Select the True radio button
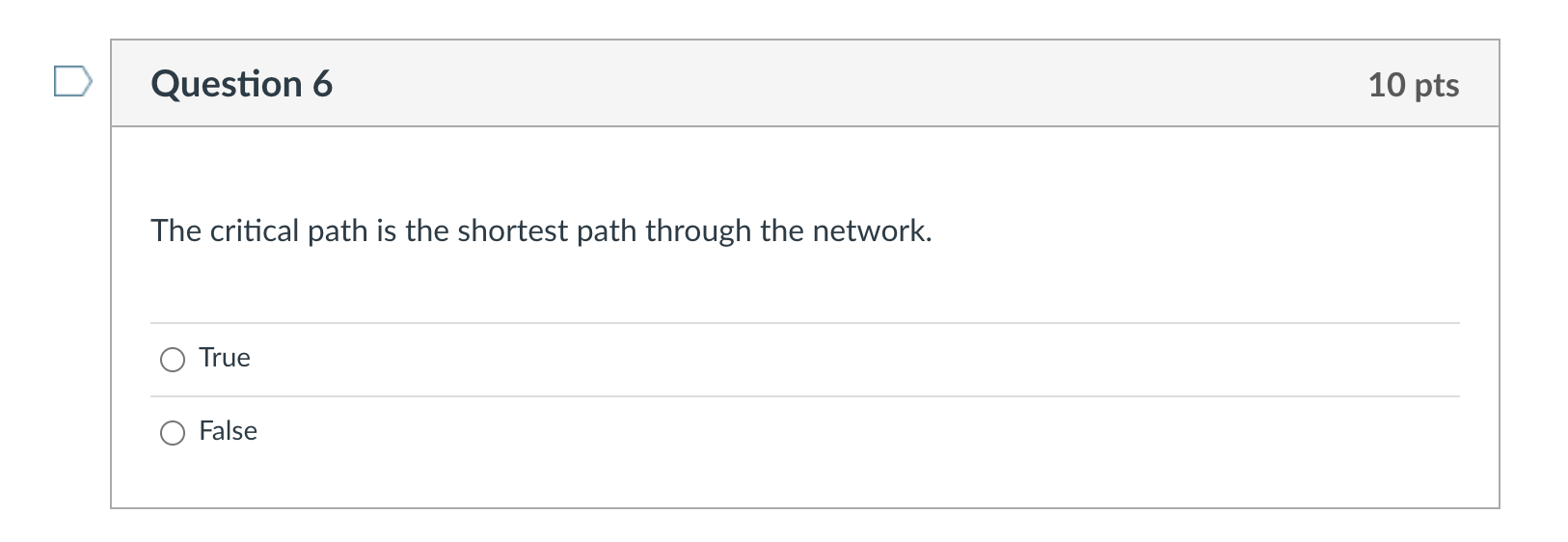This screenshot has height=542, width=1568. click(x=173, y=360)
